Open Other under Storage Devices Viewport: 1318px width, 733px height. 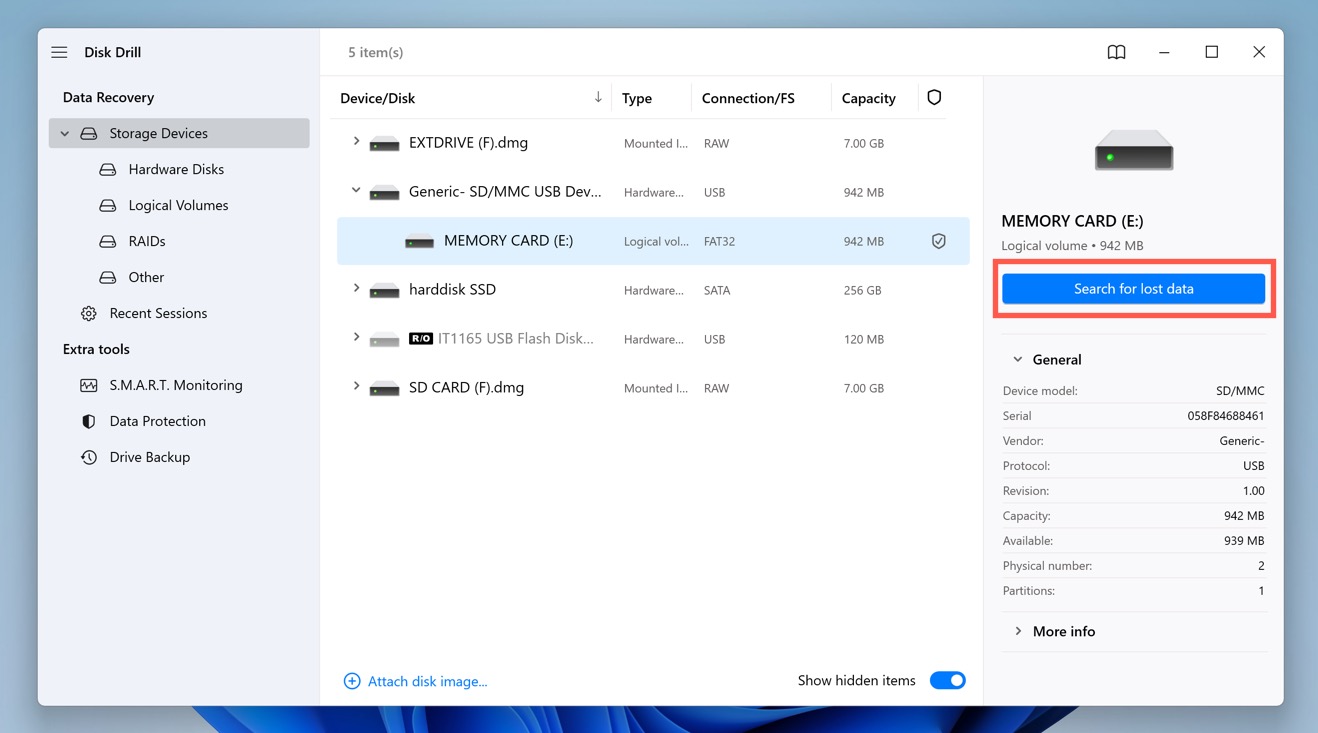pos(146,278)
